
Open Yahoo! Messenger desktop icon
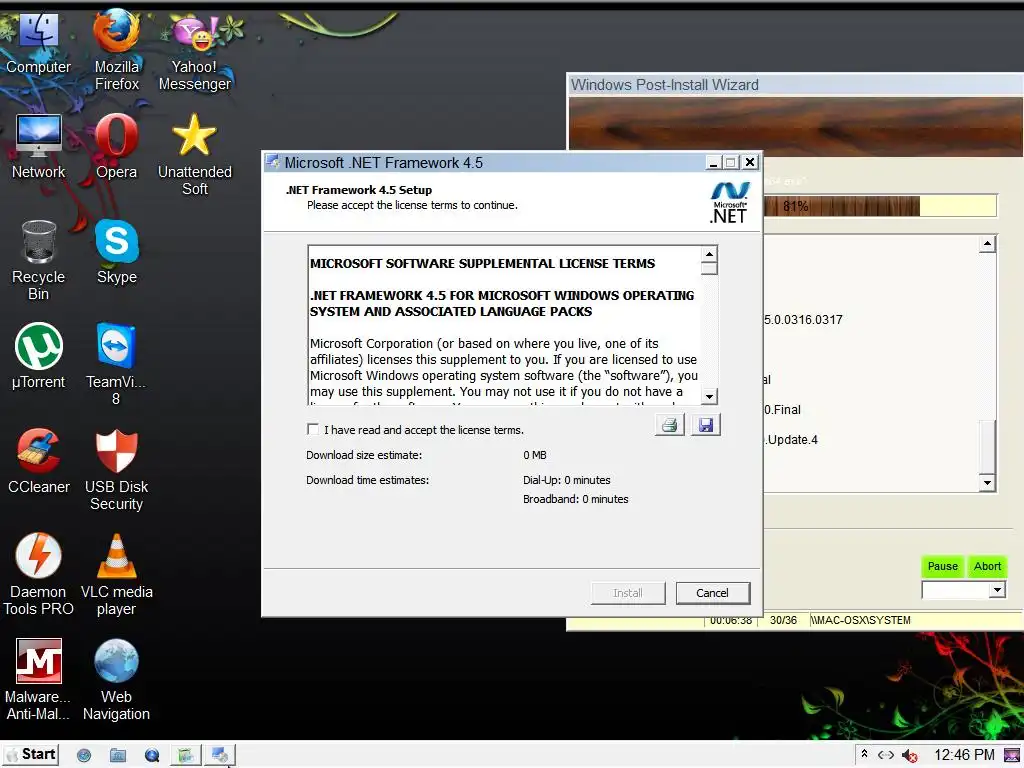195,54
